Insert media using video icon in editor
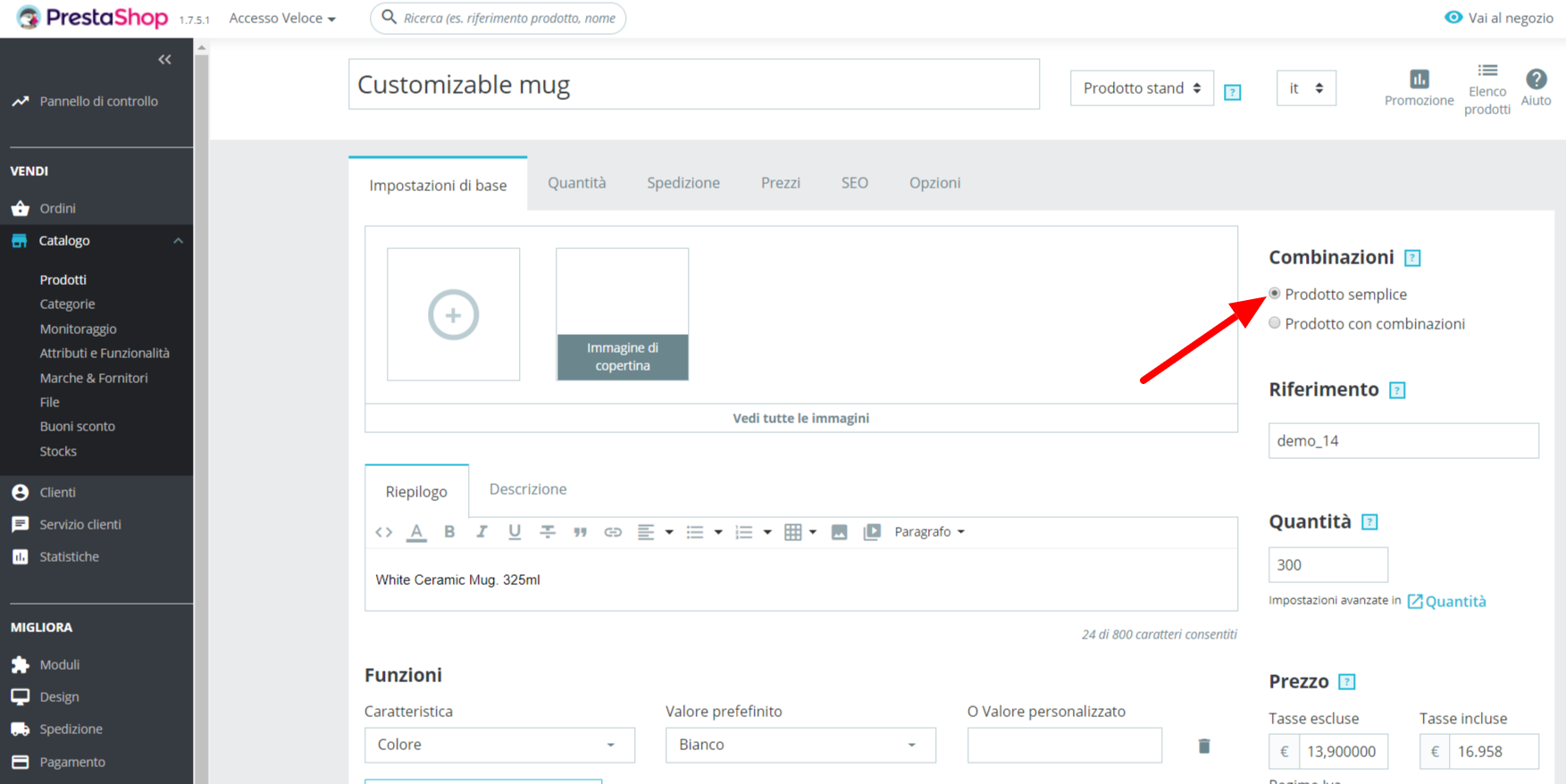1566x784 pixels. click(x=872, y=532)
